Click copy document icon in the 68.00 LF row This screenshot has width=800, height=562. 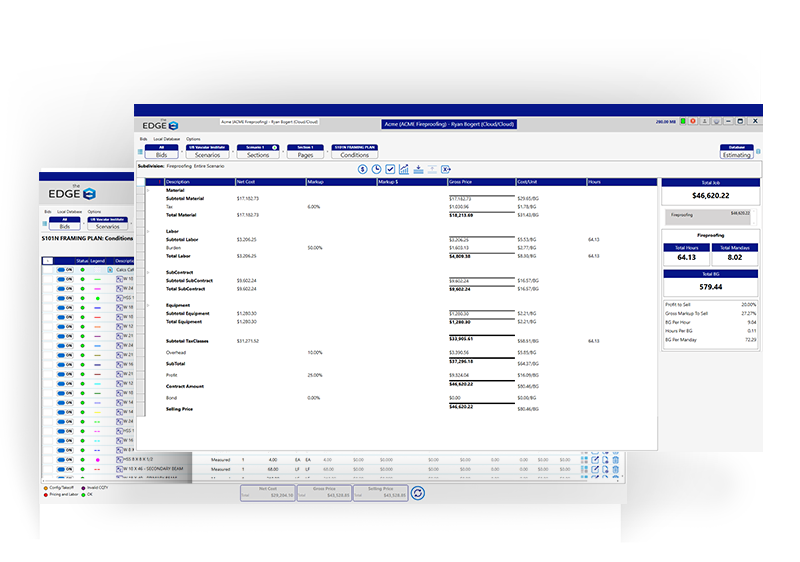[605, 469]
